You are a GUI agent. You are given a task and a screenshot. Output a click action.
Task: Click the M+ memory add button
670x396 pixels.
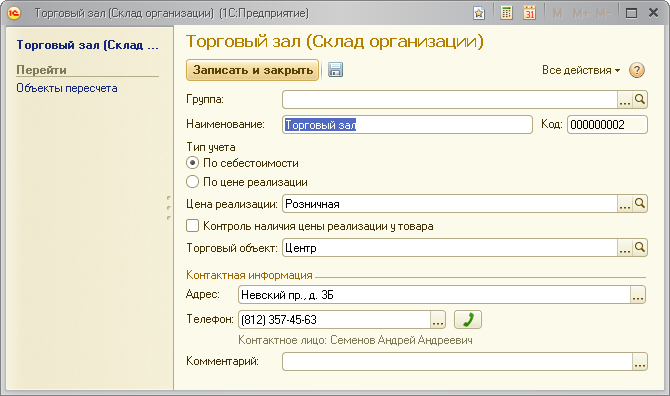click(580, 14)
